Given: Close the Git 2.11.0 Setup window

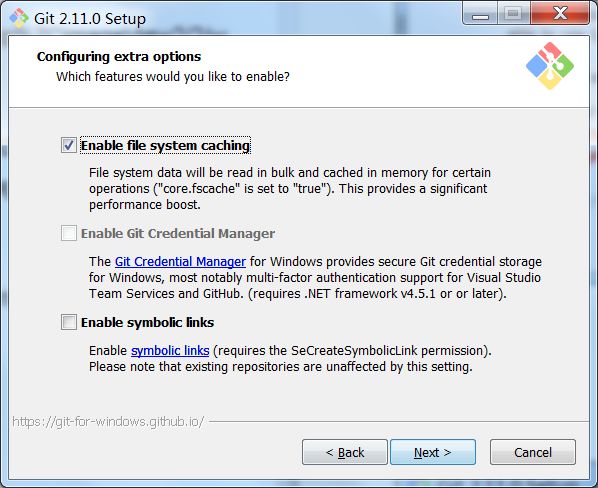Looking at the screenshot, I should pyautogui.click(x=560, y=14).
